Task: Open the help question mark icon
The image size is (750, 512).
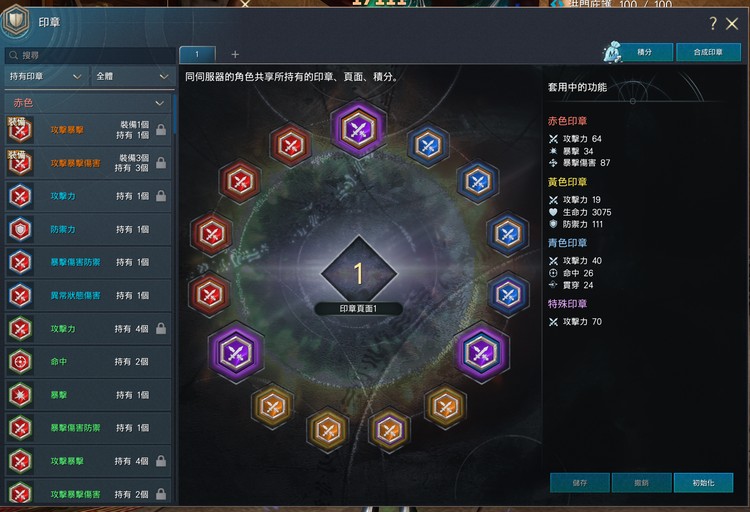Action: tap(713, 23)
